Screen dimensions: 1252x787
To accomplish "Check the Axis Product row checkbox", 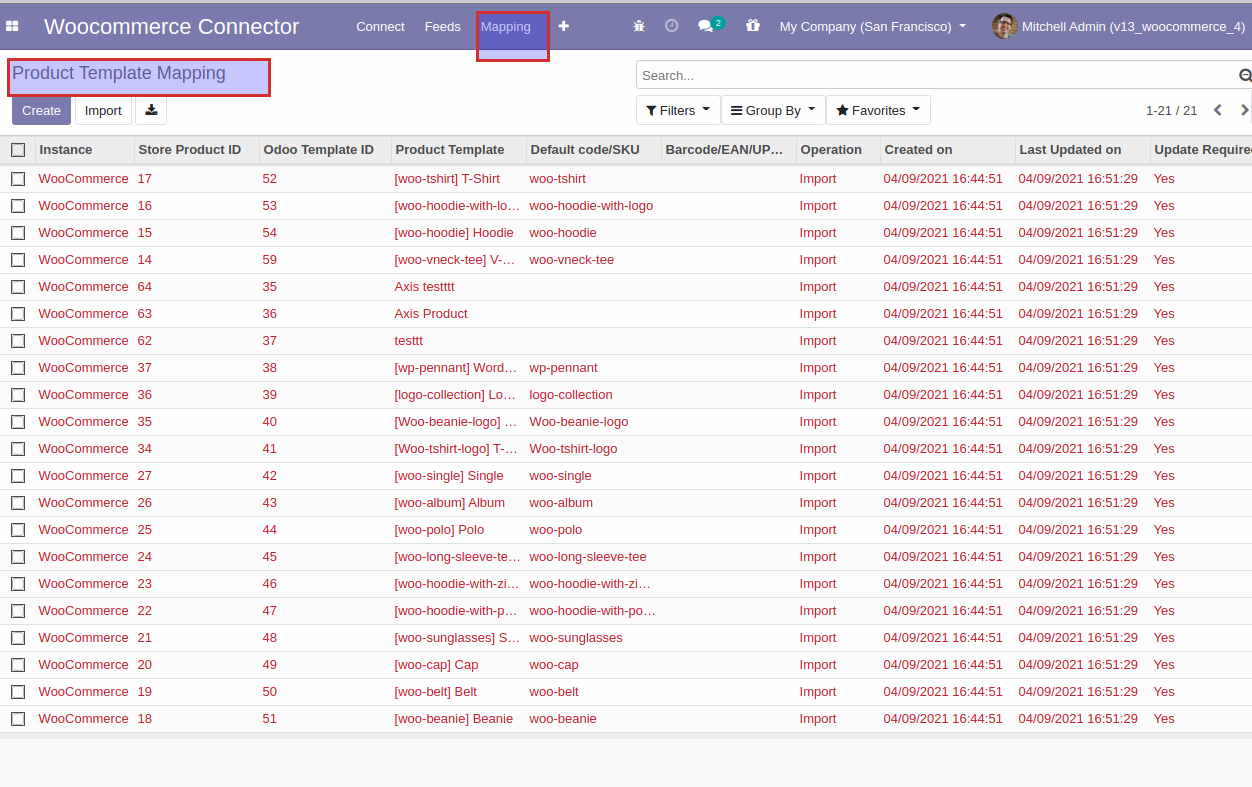I will (18, 314).
